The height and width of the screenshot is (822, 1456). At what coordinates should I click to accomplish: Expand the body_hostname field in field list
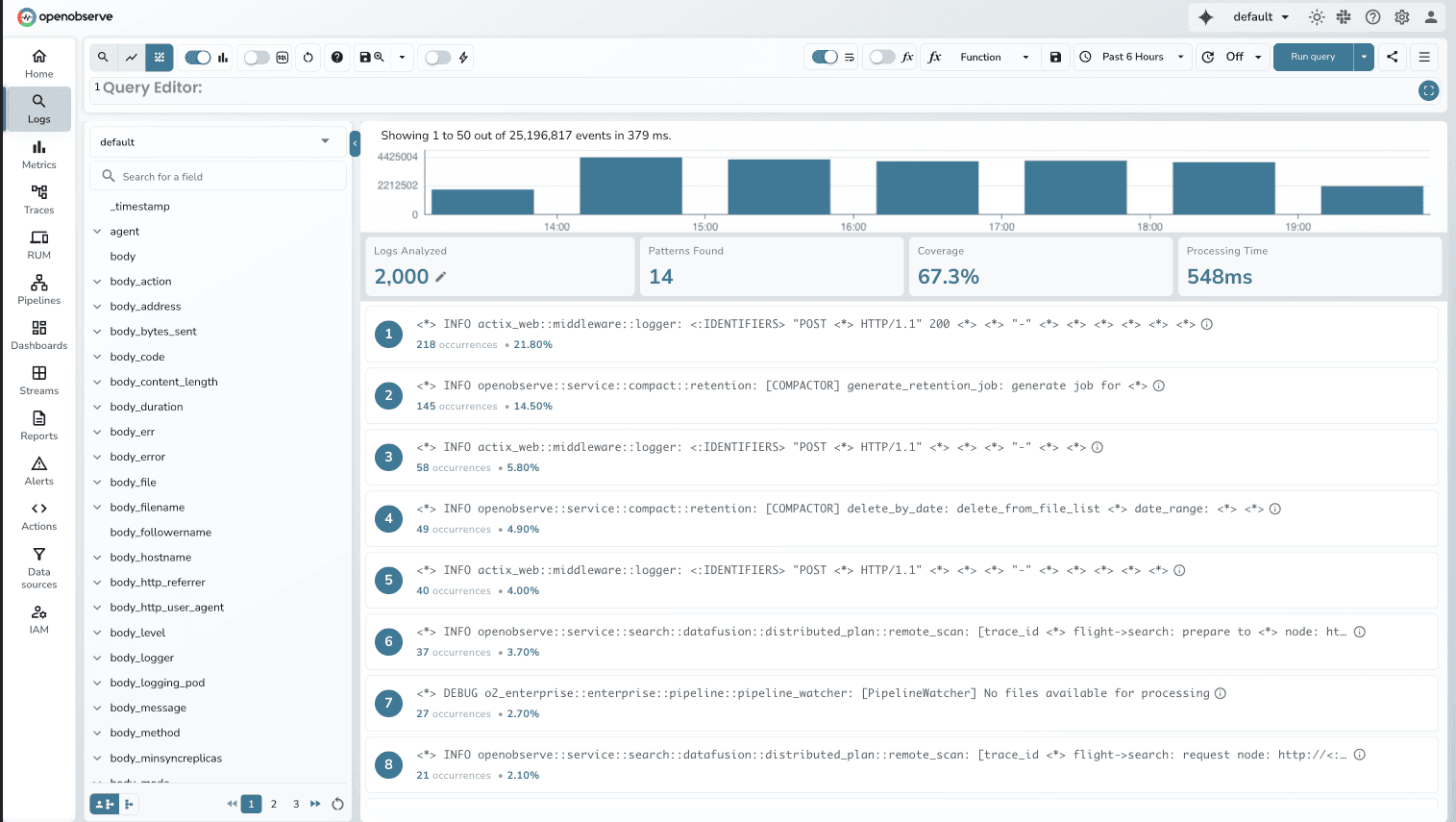tap(97, 557)
